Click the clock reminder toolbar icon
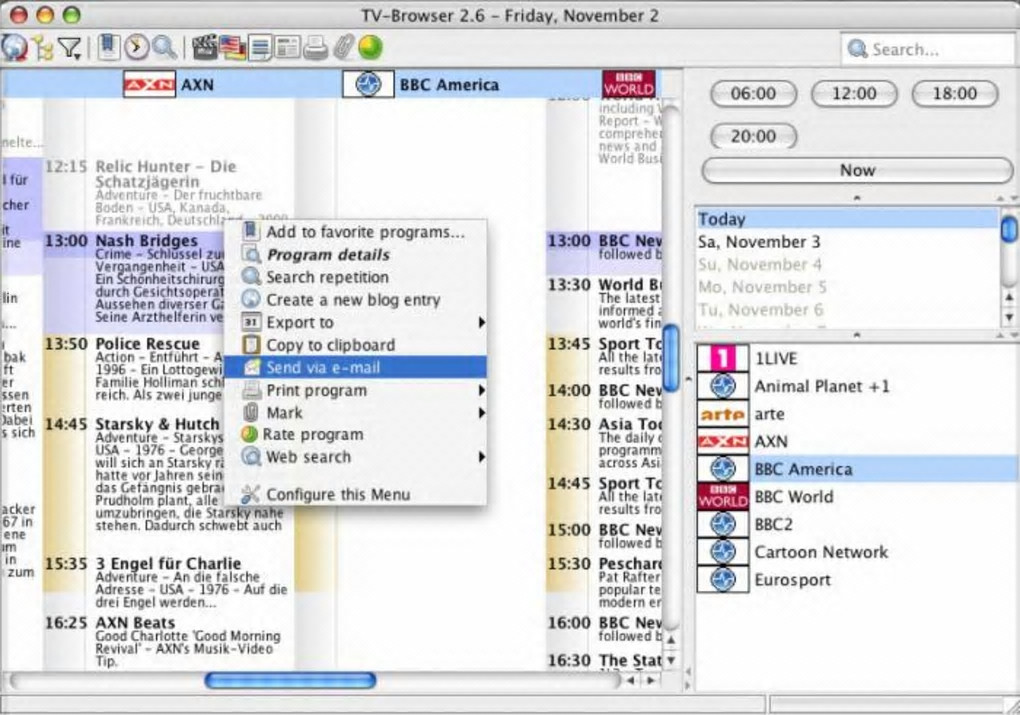 click(x=137, y=47)
